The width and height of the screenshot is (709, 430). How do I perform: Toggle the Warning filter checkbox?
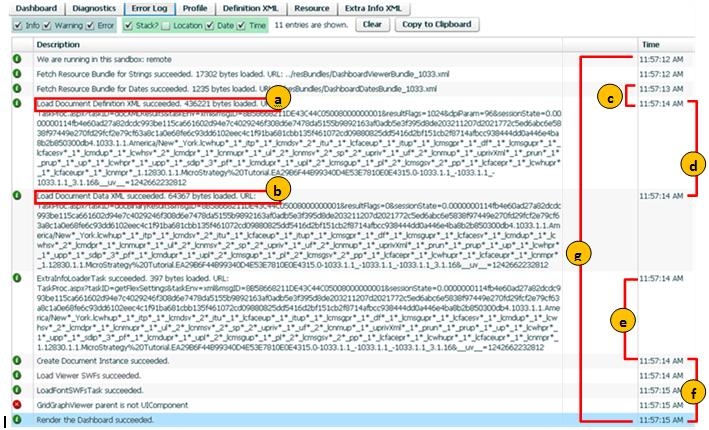pos(47,25)
